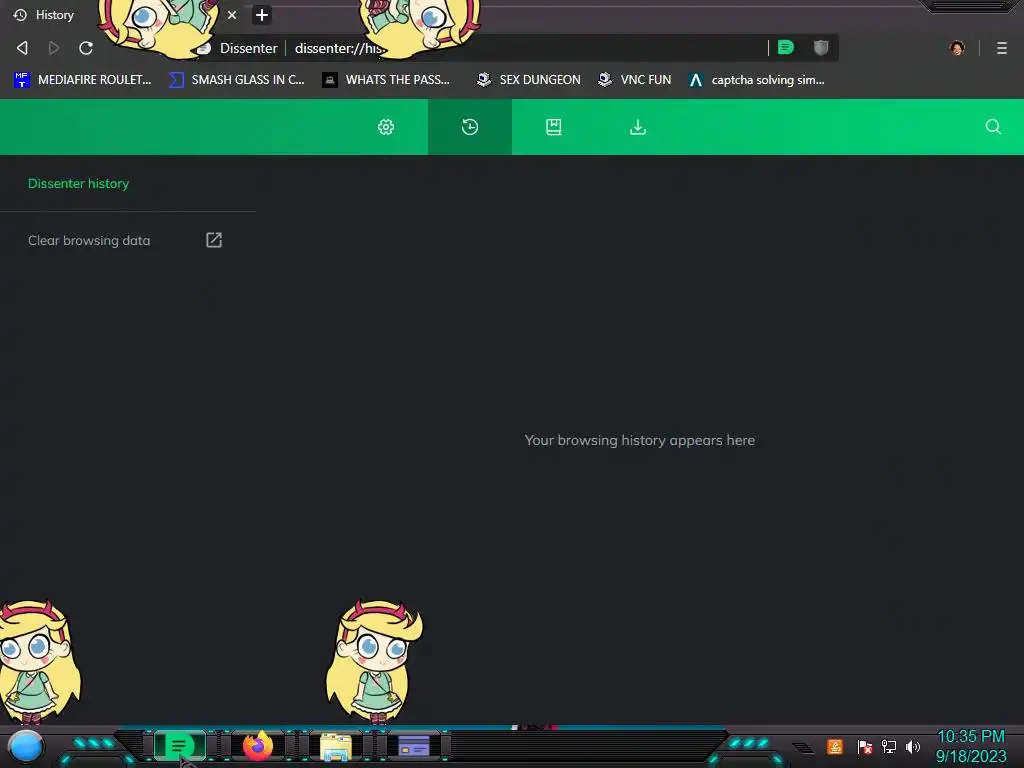Image resolution: width=1024 pixels, height=768 pixels.
Task: Open the VNC FUN bookmark
Action: (635, 80)
